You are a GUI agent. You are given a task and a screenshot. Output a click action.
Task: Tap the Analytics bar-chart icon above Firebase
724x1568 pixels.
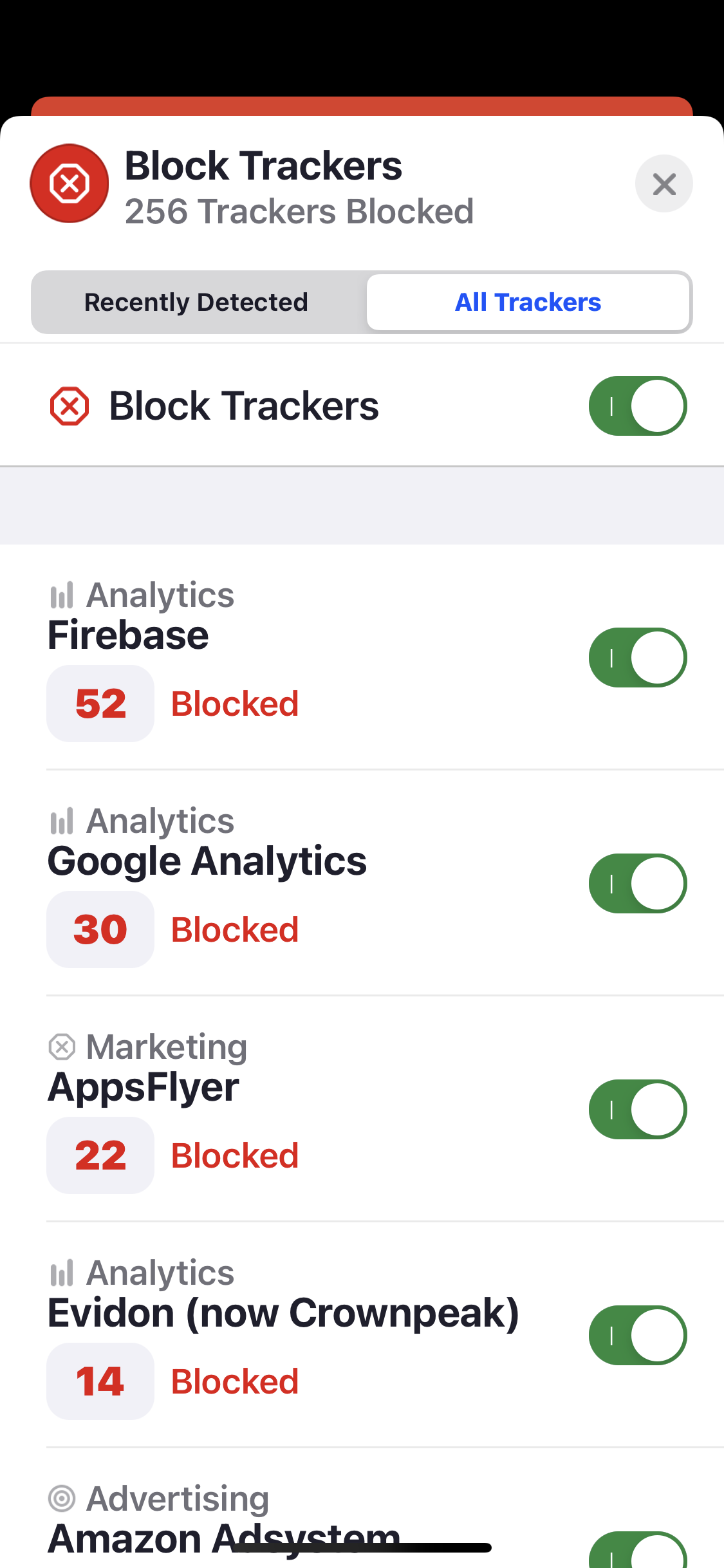point(62,595)
